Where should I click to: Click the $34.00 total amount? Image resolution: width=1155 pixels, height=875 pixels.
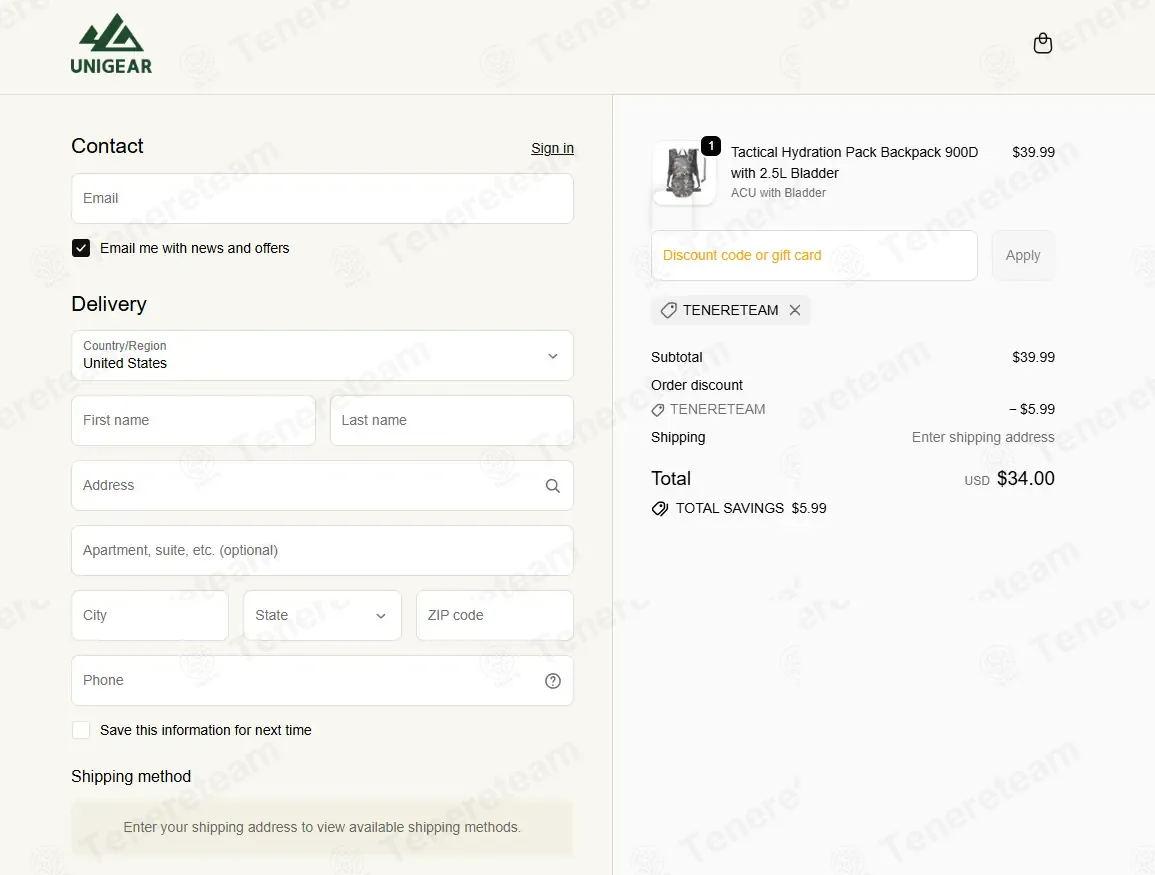1025,479
